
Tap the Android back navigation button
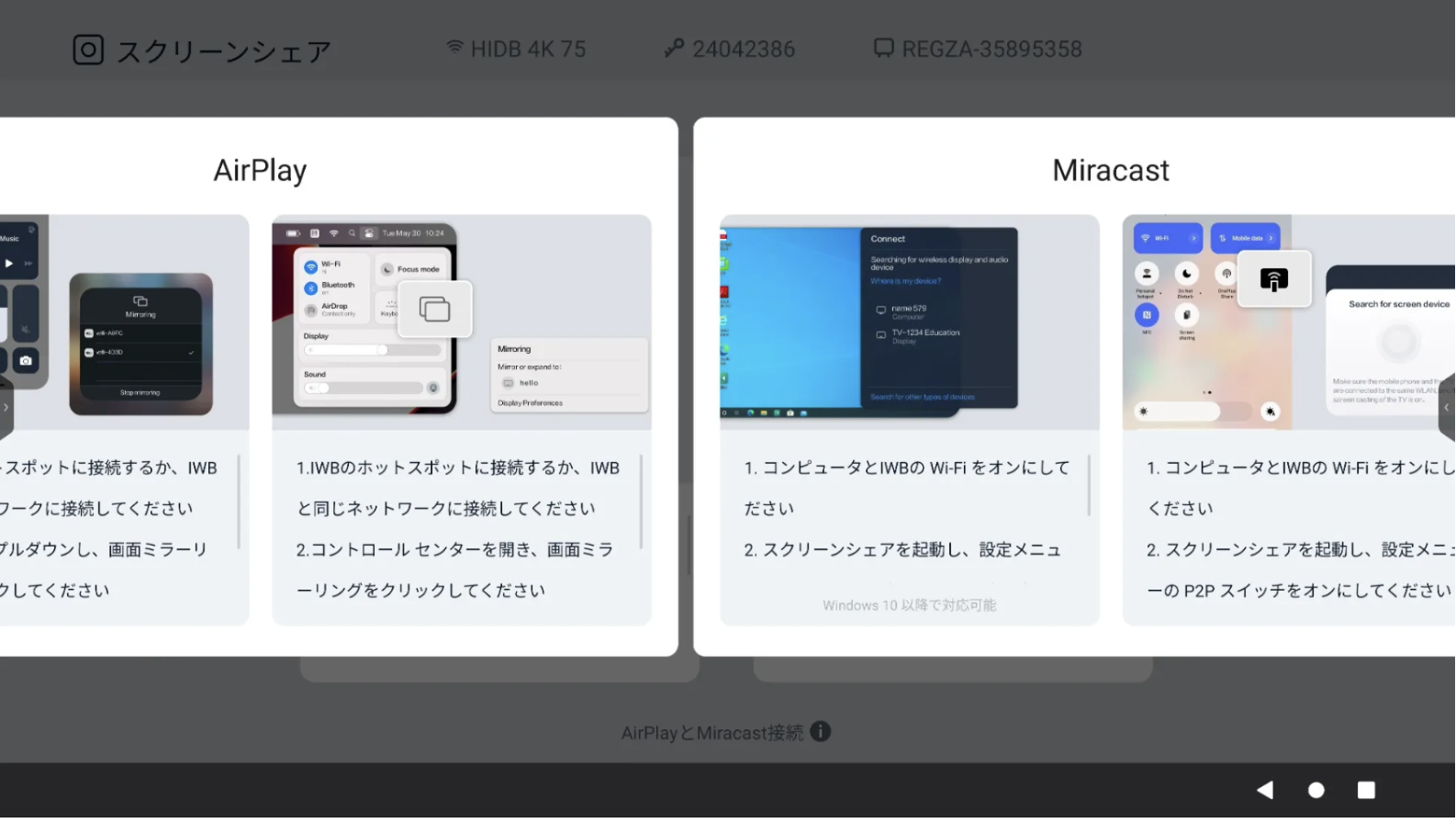click(x=1265, y=790)
